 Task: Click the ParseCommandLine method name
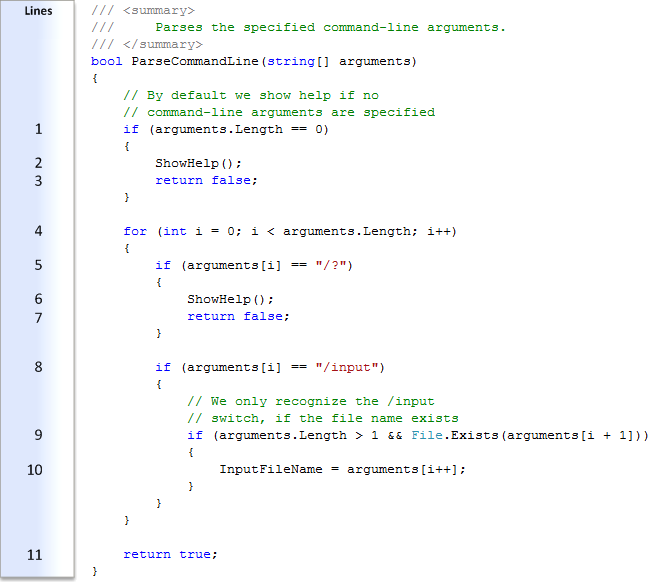[195, 62]
